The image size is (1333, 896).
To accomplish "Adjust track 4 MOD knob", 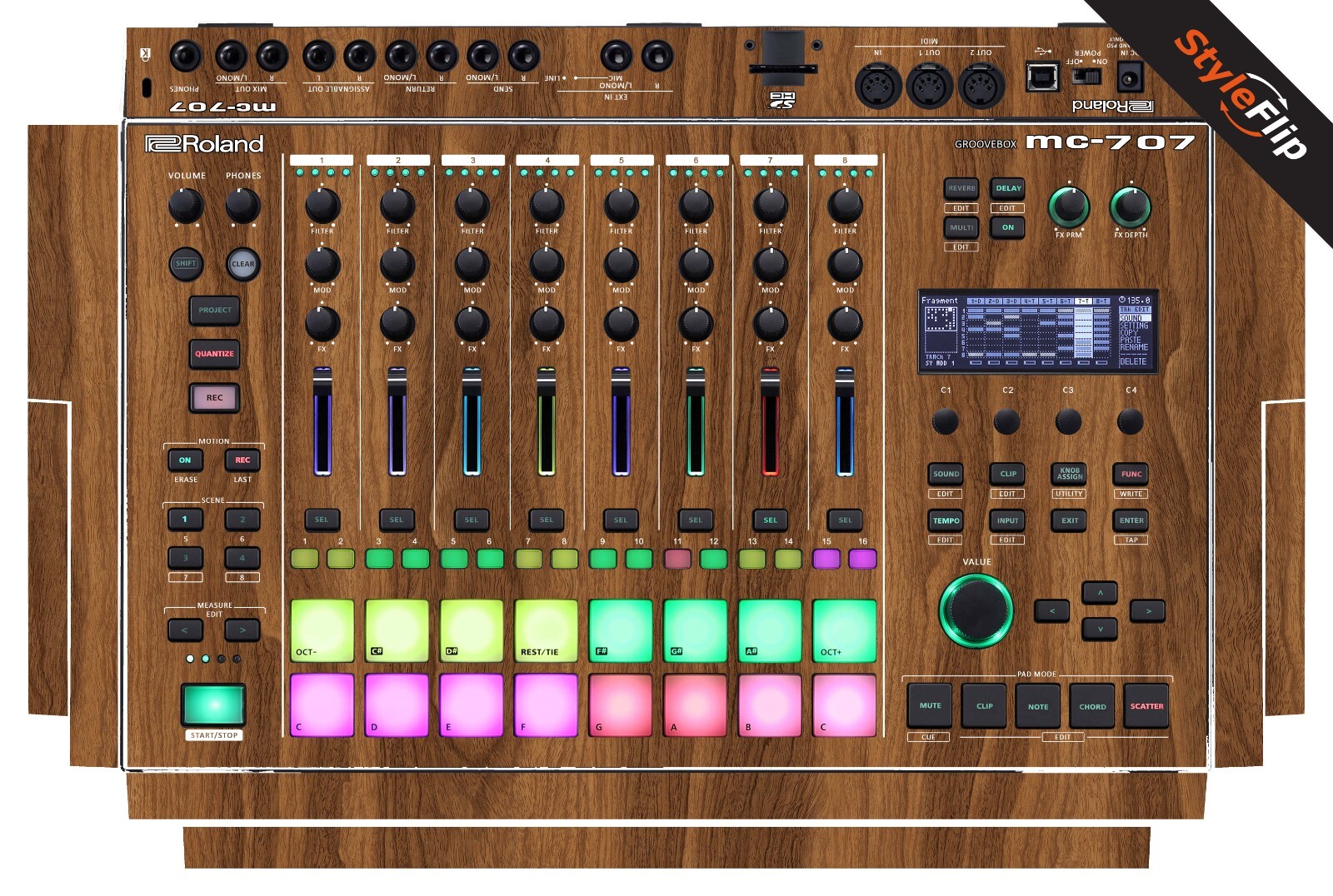I will (x=547, y=265).
